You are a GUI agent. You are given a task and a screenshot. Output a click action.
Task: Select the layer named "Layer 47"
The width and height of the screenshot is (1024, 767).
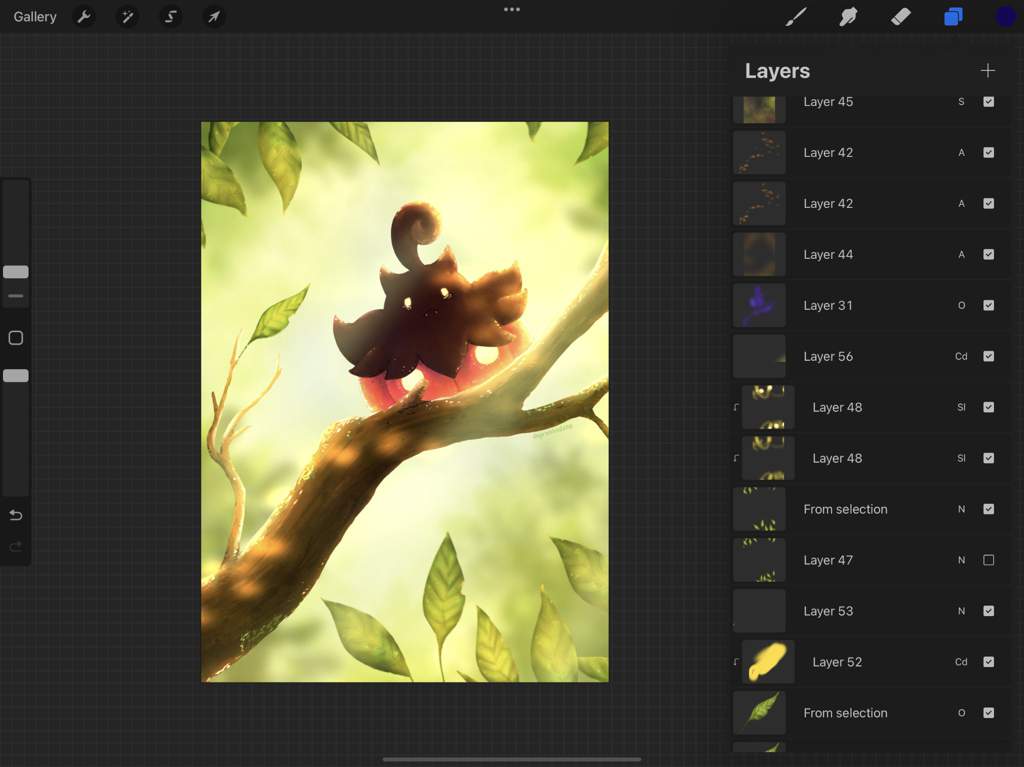pos(828,560)
